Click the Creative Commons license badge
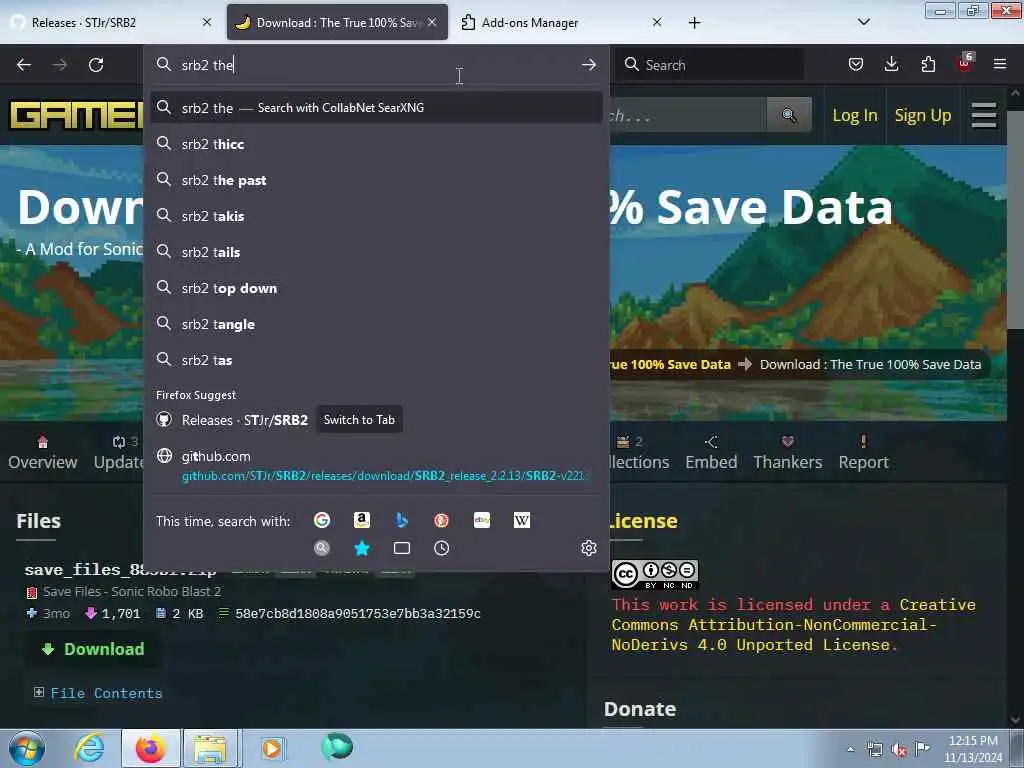The image size is (1024, 768). click(x=654, y=574)
